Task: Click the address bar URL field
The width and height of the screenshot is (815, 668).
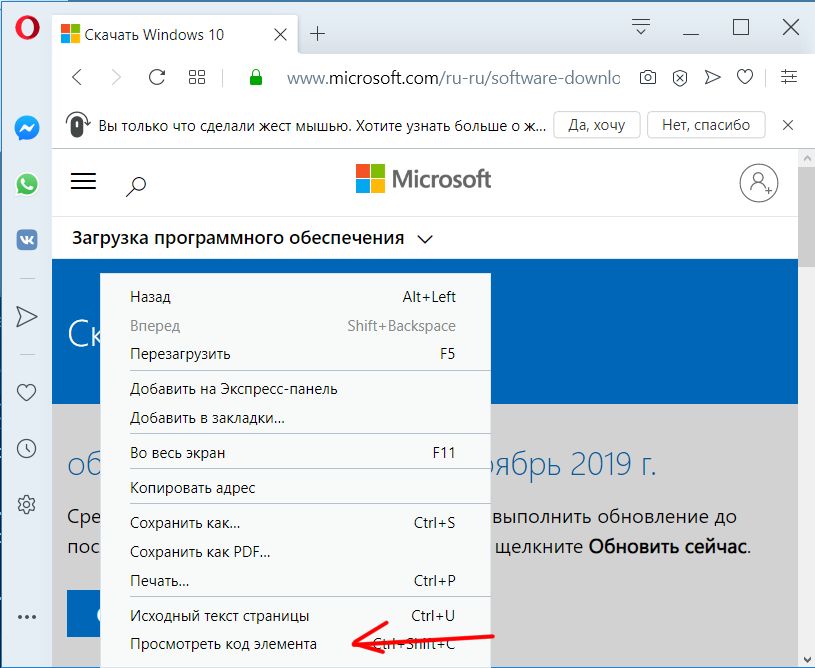Action: pos(452,77)
